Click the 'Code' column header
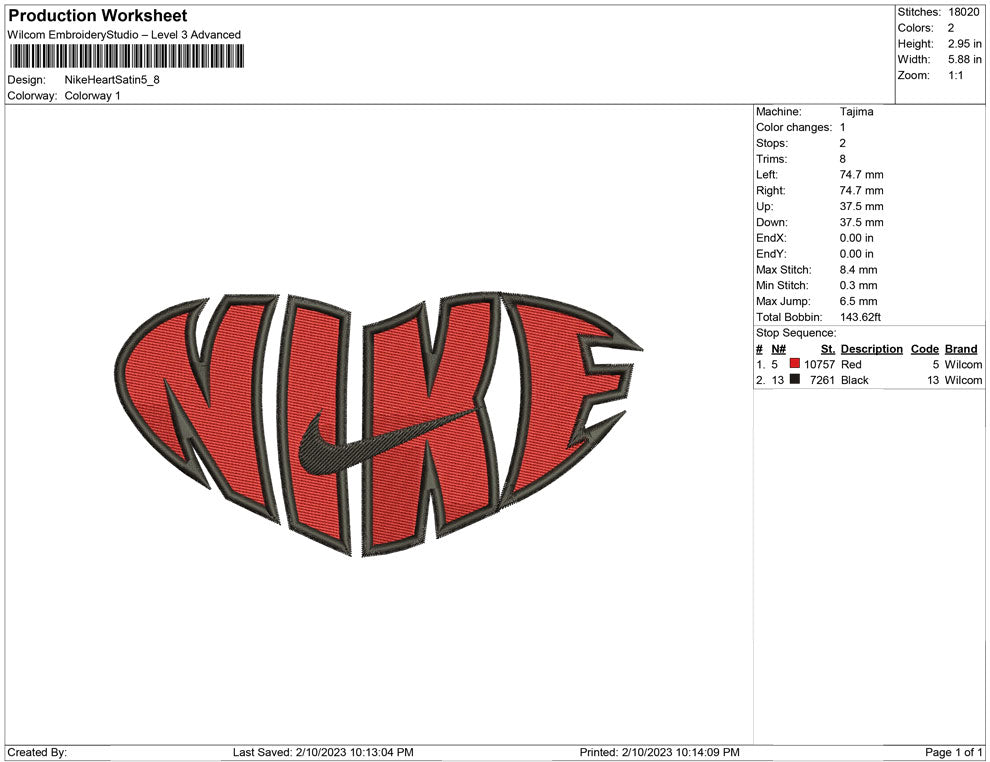This screenshot has width=990, height=762. pyautogui.click(x=924, y=349)
